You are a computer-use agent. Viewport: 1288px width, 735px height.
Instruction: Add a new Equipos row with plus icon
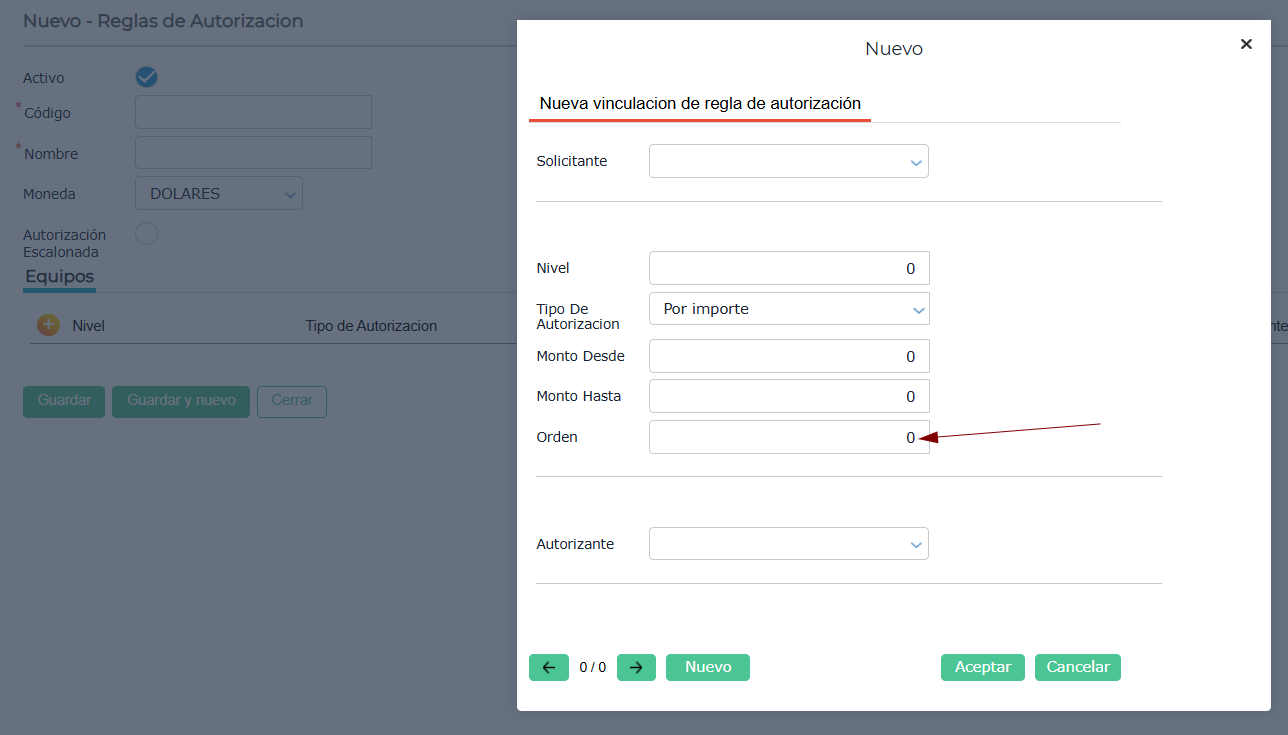(x=48, y=325)
